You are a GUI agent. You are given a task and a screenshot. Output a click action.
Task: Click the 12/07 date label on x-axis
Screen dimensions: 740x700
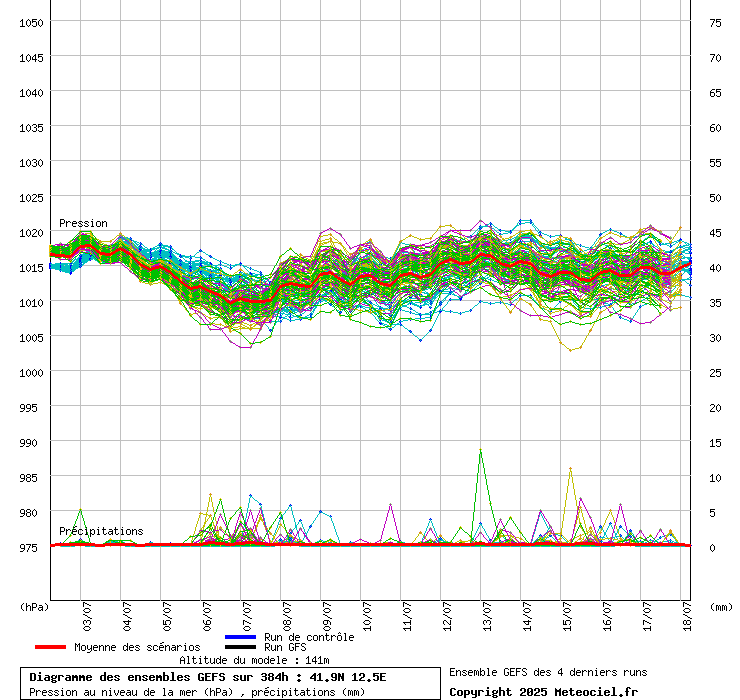click(x=447, y=616)
